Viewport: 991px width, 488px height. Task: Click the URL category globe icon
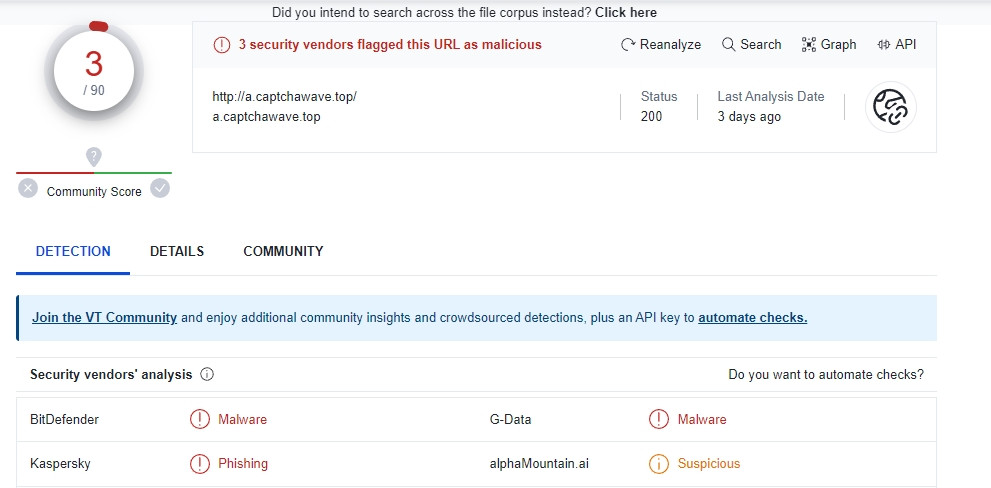[x=890, y=107]
